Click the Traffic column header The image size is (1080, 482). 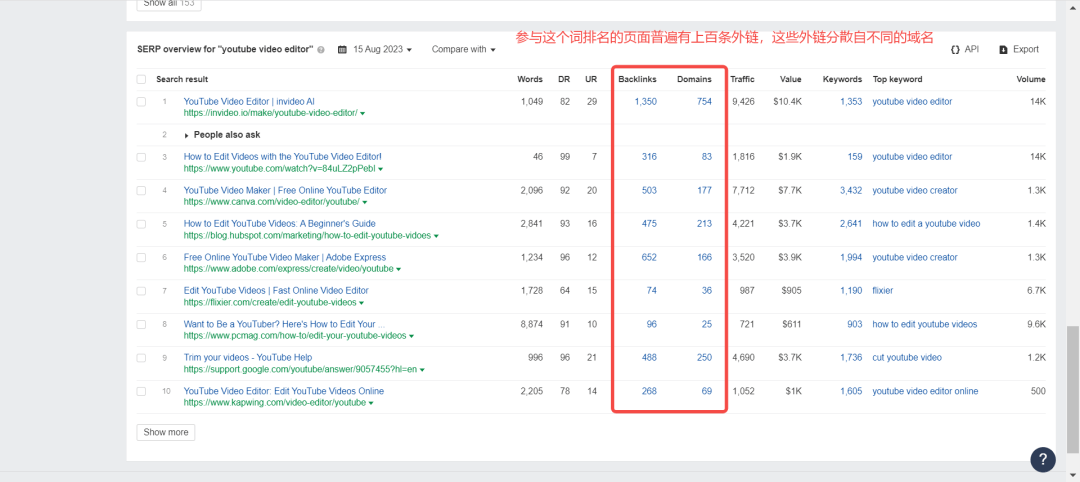[742, 79]
